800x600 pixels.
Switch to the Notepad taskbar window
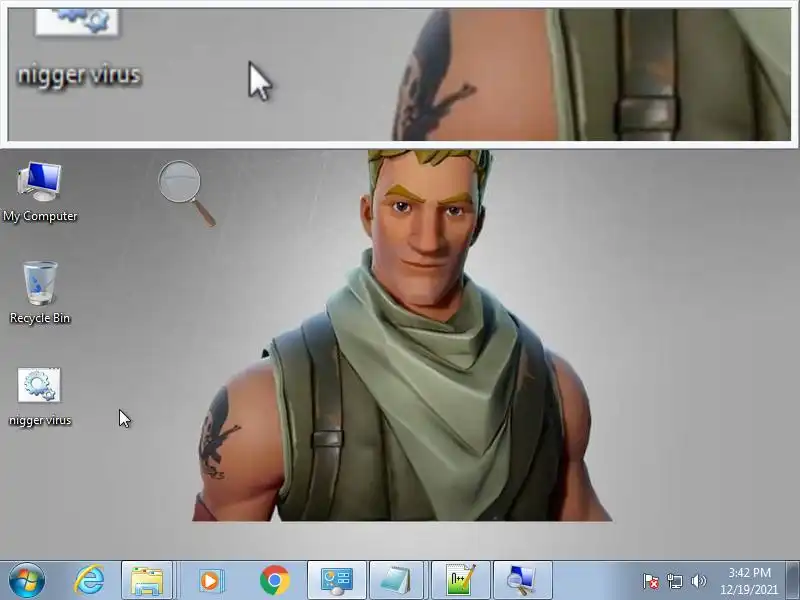pos(396,581)
